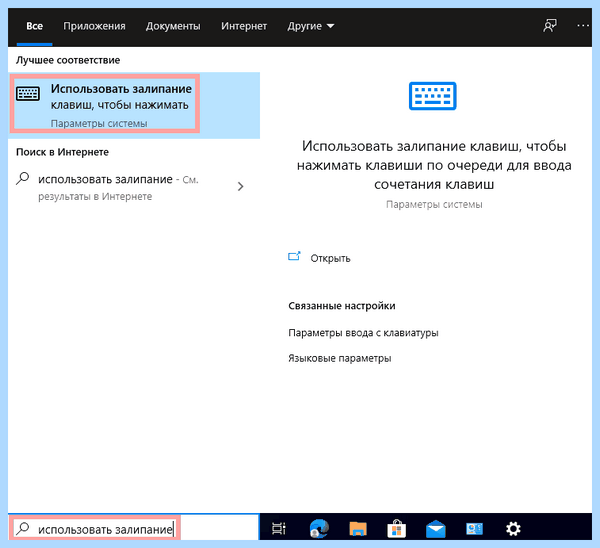Click the Поиск в Интернете heading
Screen dimensions: 600x548
(62, 152)
